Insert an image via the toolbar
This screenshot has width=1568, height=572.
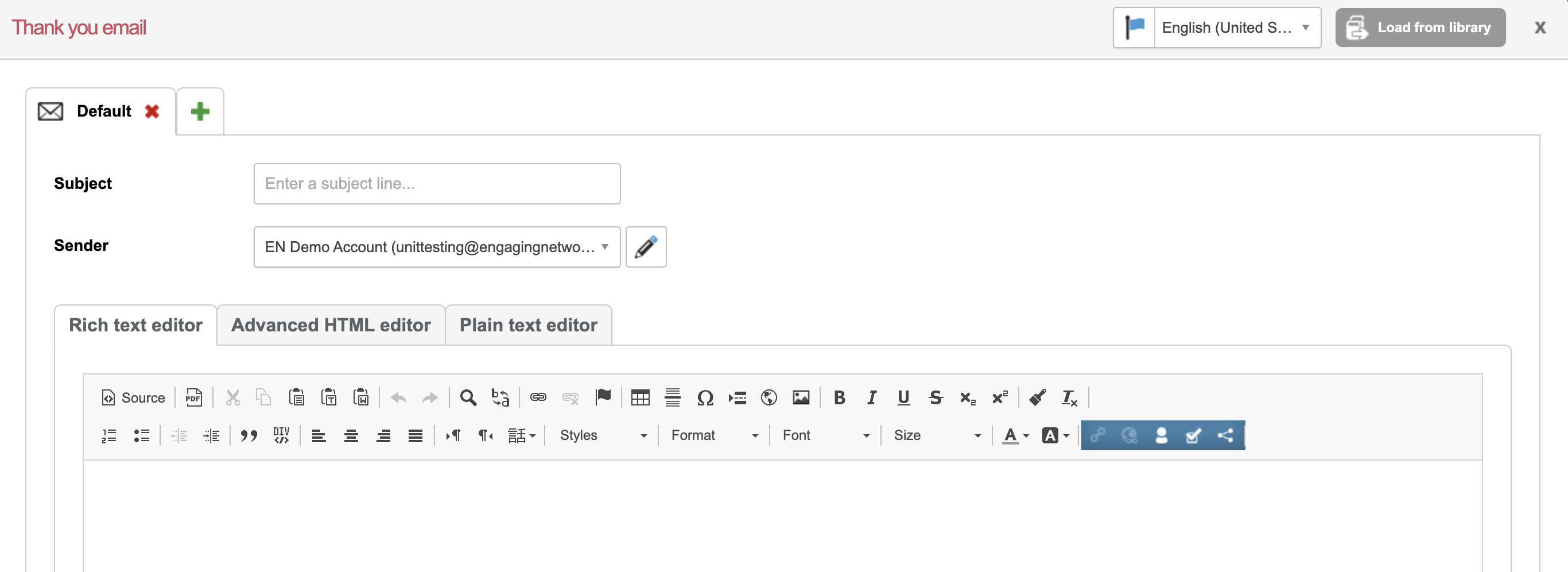tap(801, 398)
